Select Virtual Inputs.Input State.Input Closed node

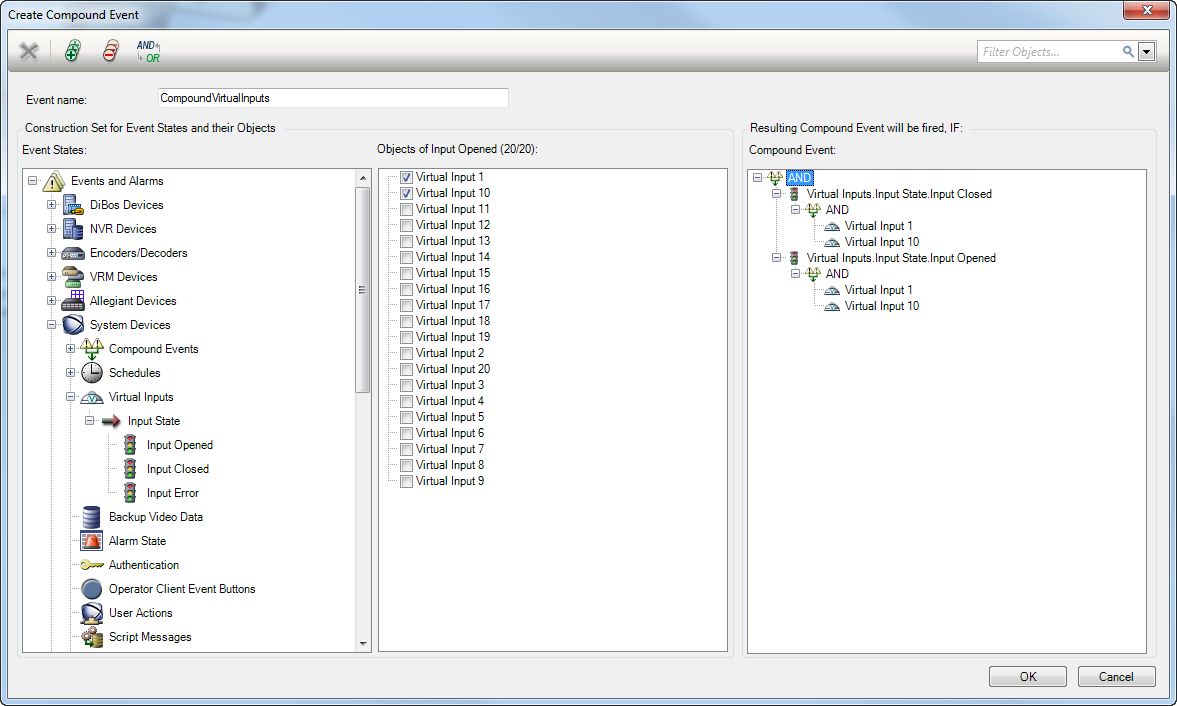point(899,194)
